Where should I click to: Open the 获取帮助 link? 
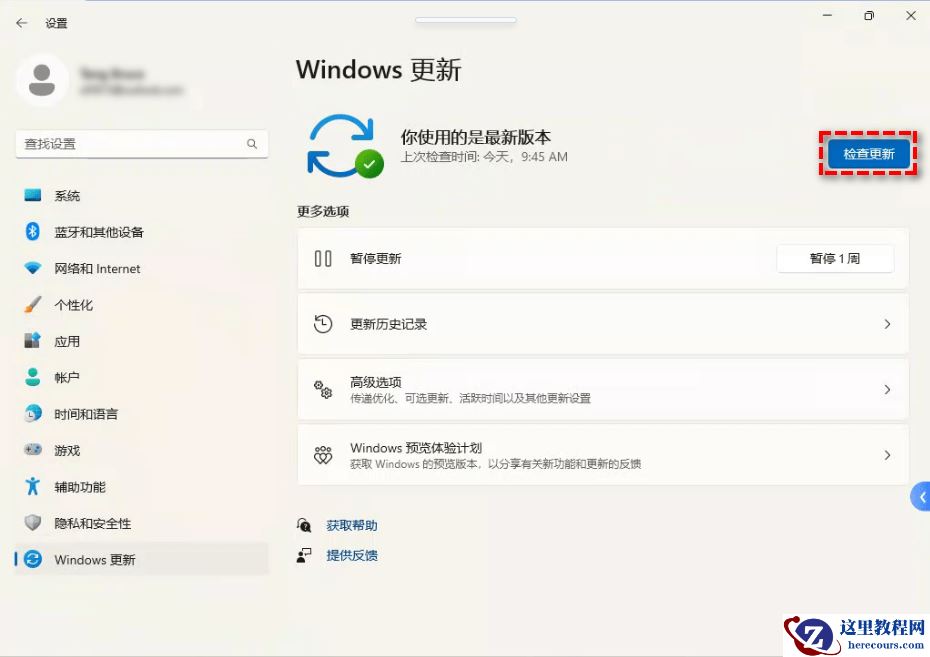tap(352, 524)
